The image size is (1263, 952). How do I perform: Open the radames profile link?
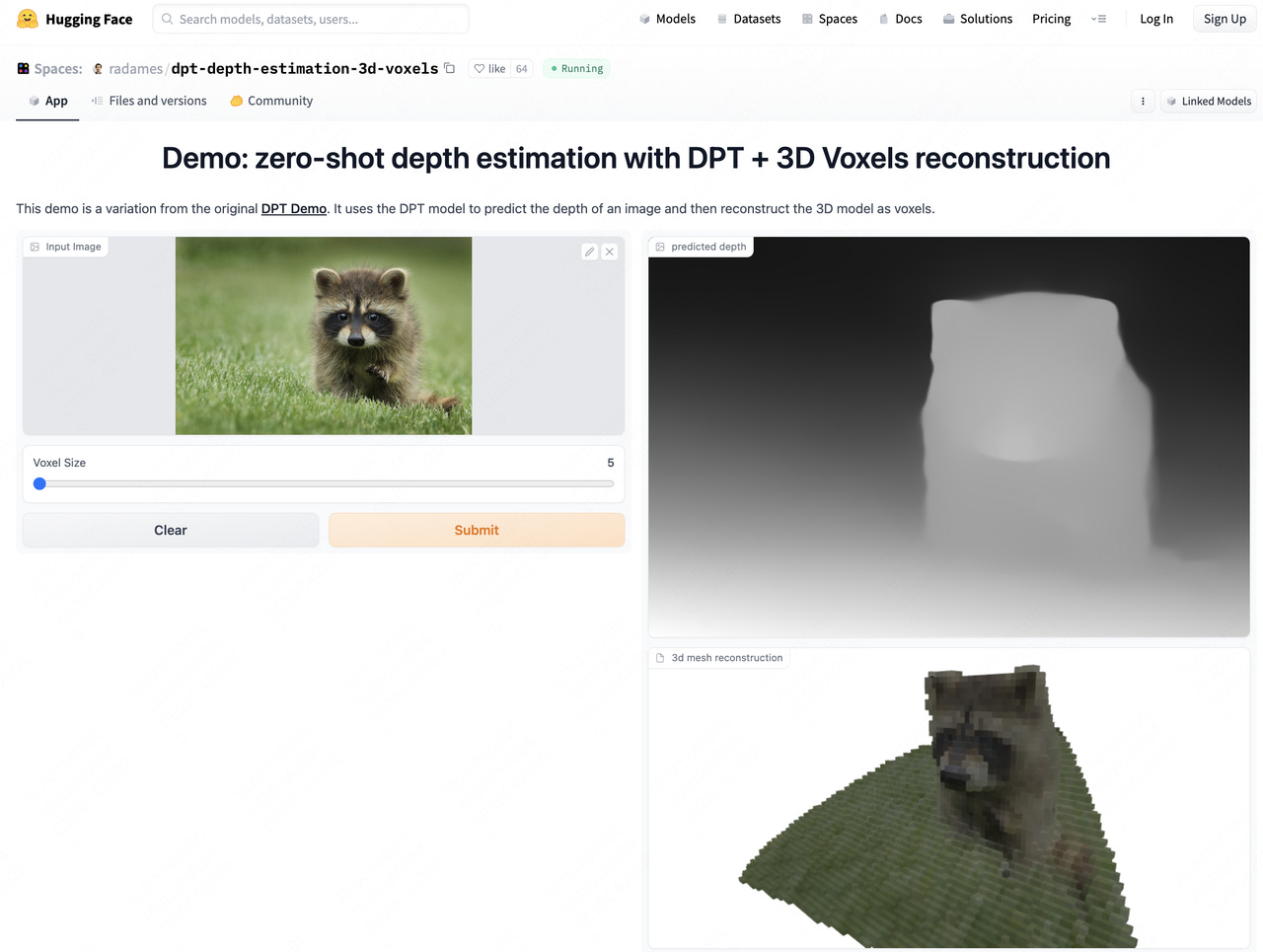tap(135, 68)
